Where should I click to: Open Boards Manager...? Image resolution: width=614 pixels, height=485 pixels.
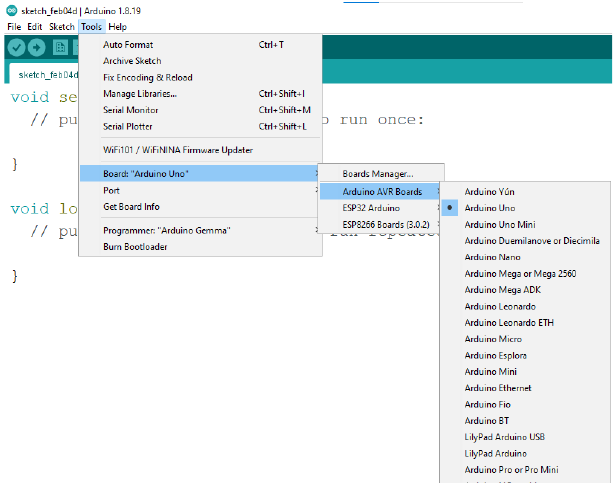(x=381, y=174)
